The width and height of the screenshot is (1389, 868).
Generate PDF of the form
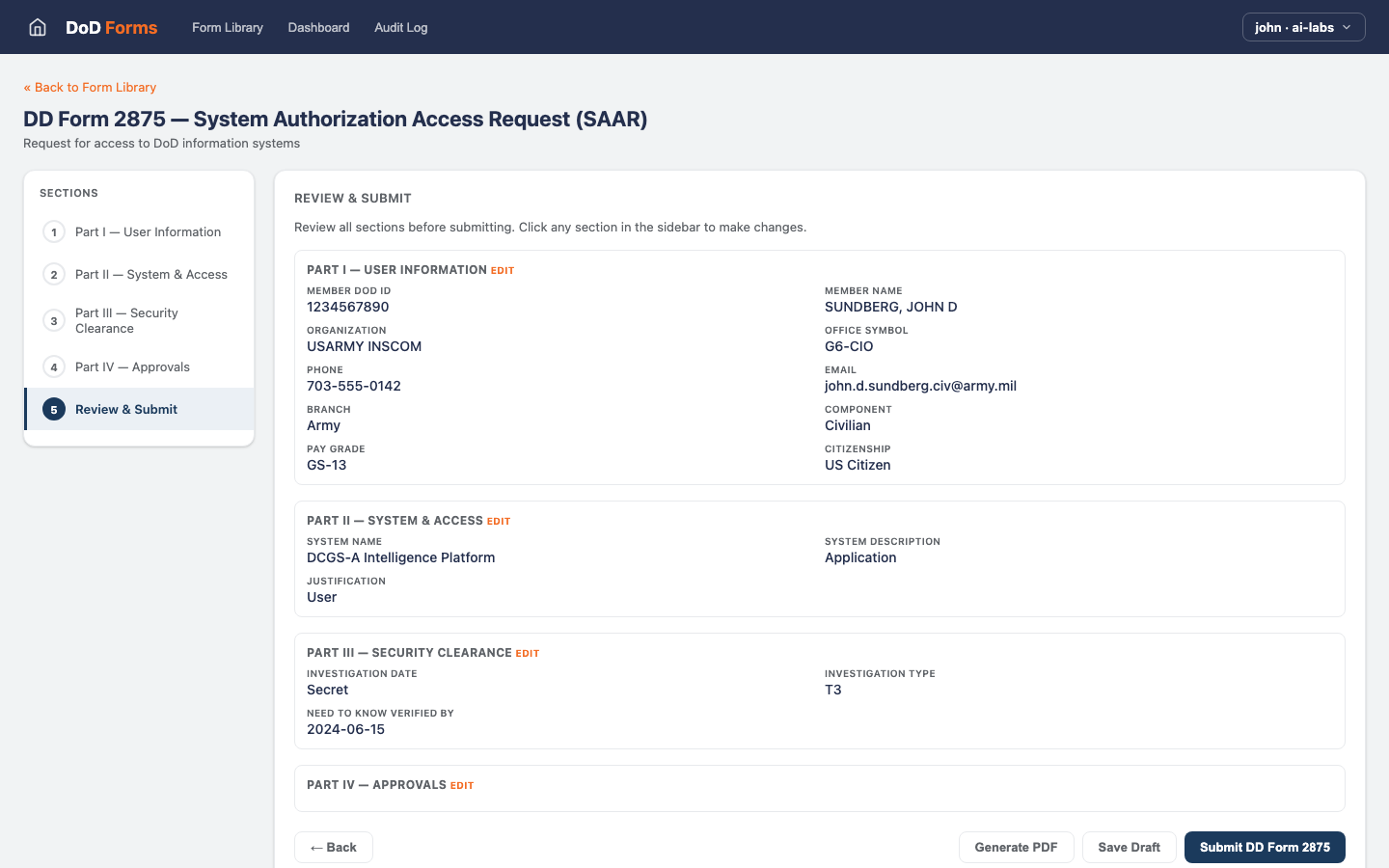click(1016, 847)
